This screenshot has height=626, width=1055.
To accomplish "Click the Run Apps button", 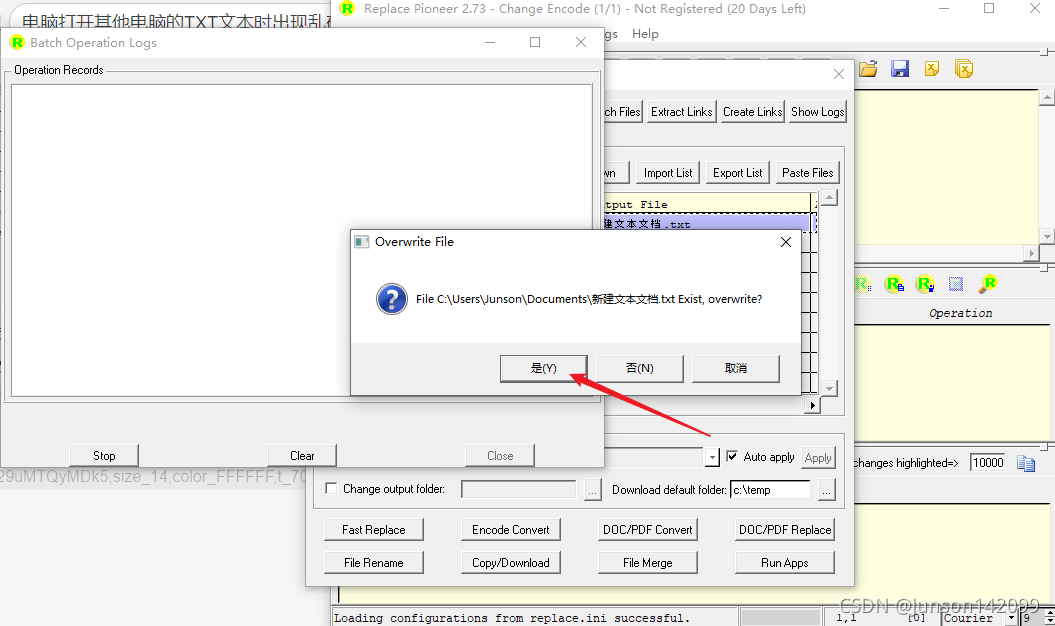I will tap(785, 563).
